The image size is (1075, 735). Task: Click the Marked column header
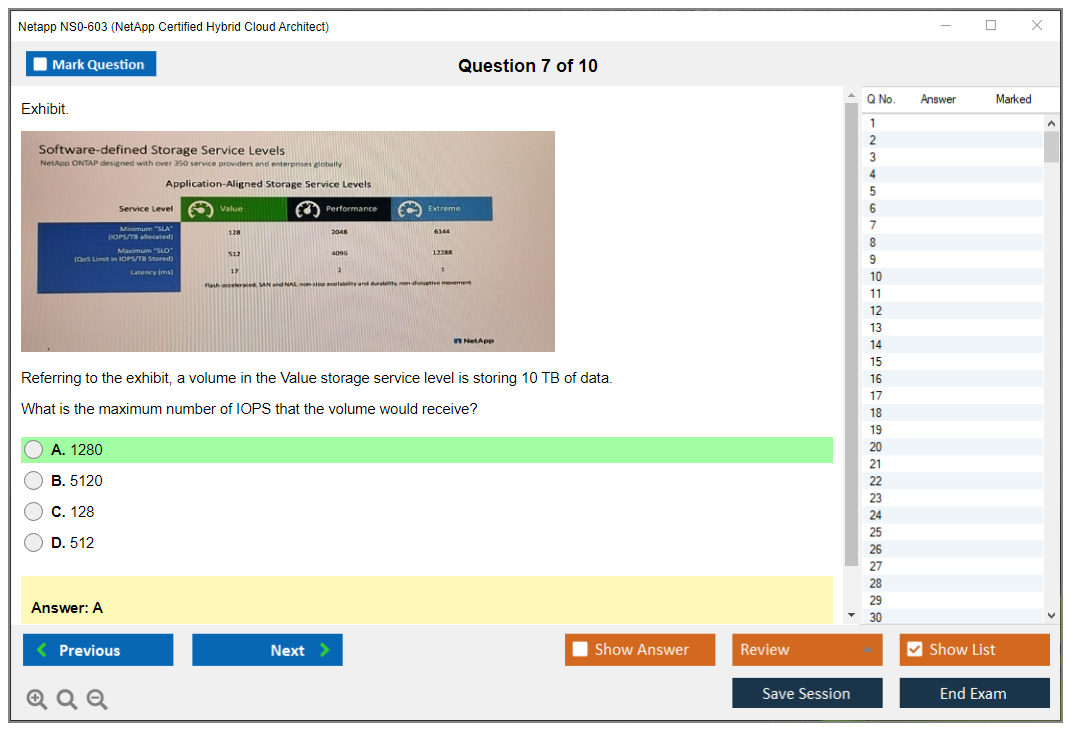pyautogui.click(x=1013, y=99)
